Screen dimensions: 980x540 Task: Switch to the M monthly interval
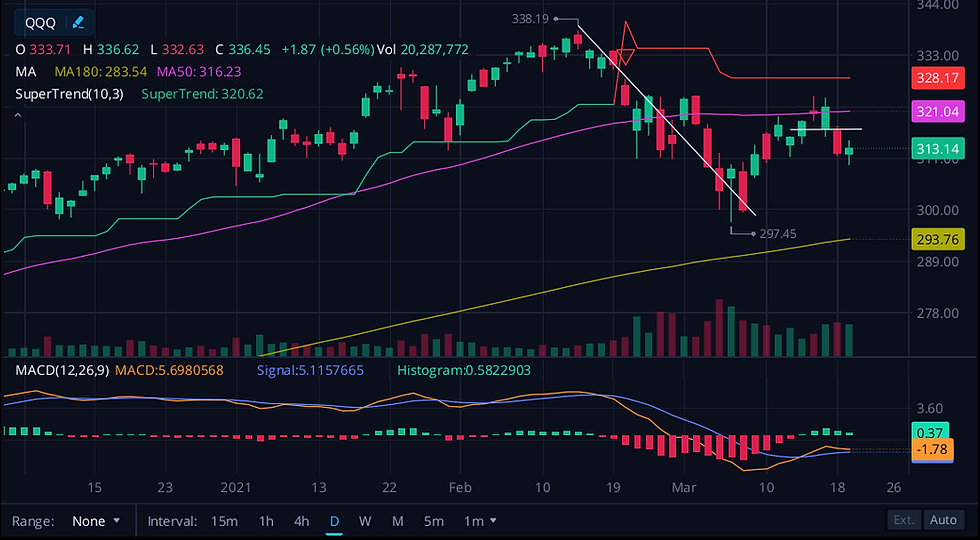tap(398, 521)
